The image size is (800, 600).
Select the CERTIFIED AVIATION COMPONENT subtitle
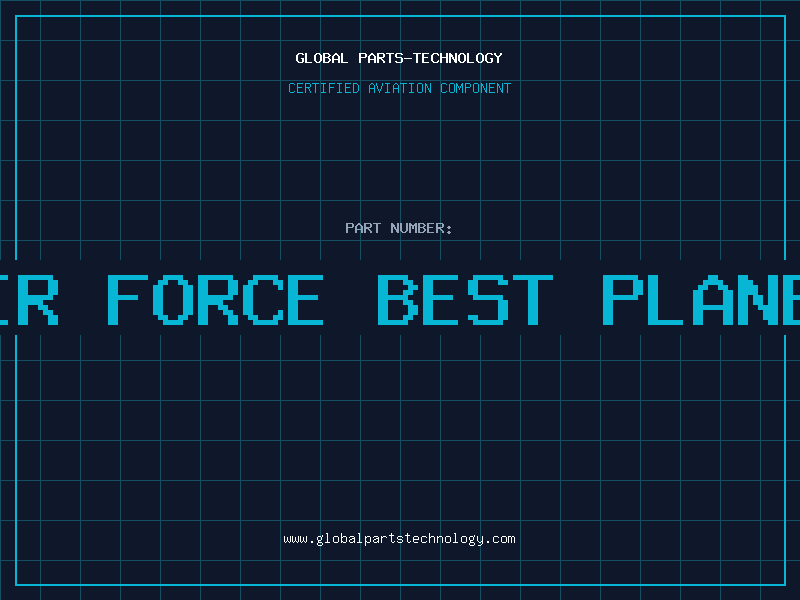click(x=399, y=88)
